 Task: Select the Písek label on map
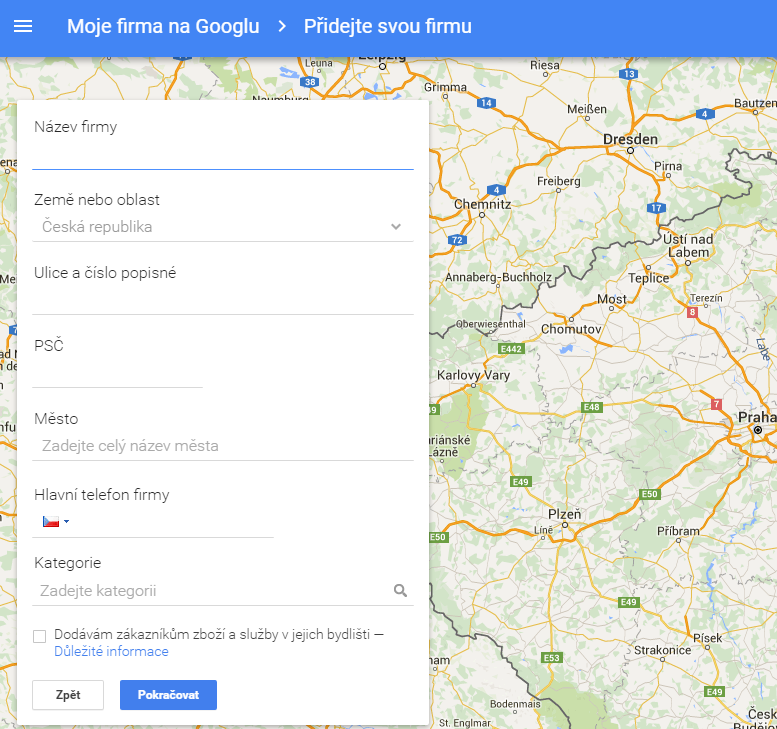708,638
